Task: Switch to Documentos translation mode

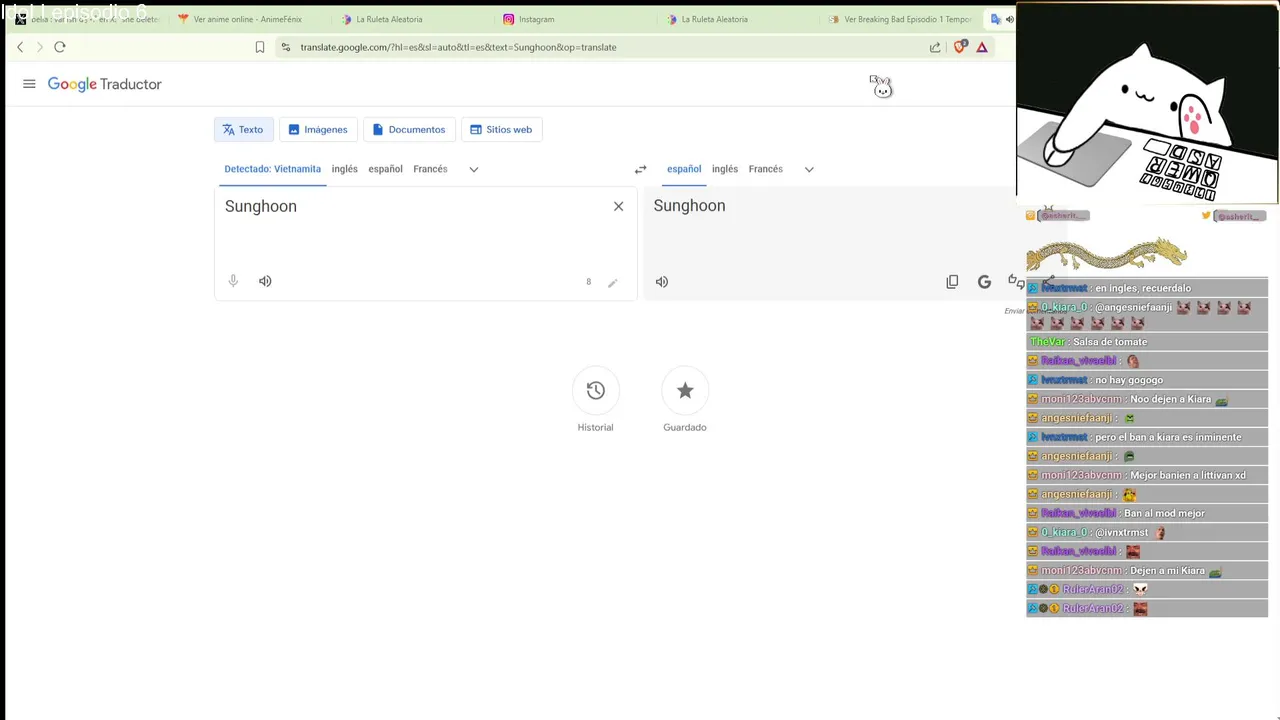Action: click(409, 129)
